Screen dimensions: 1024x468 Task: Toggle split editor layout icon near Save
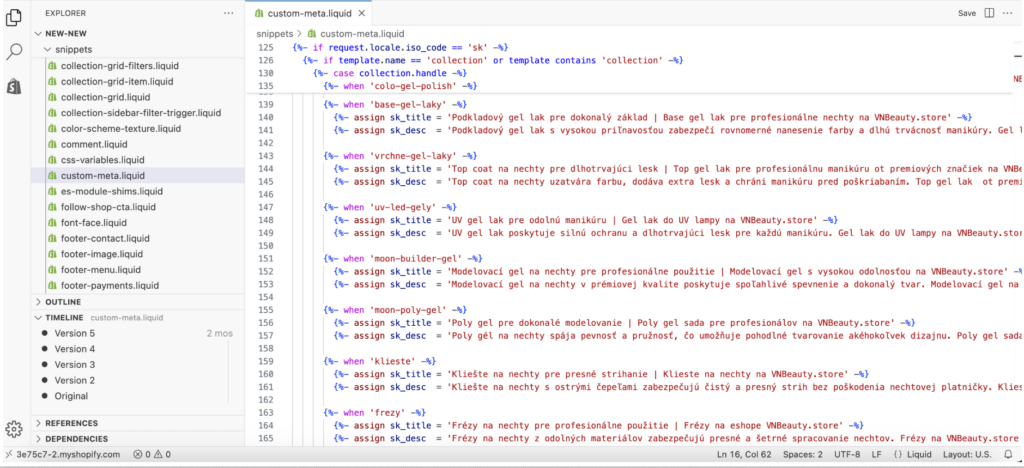click(x=990, y=13)
